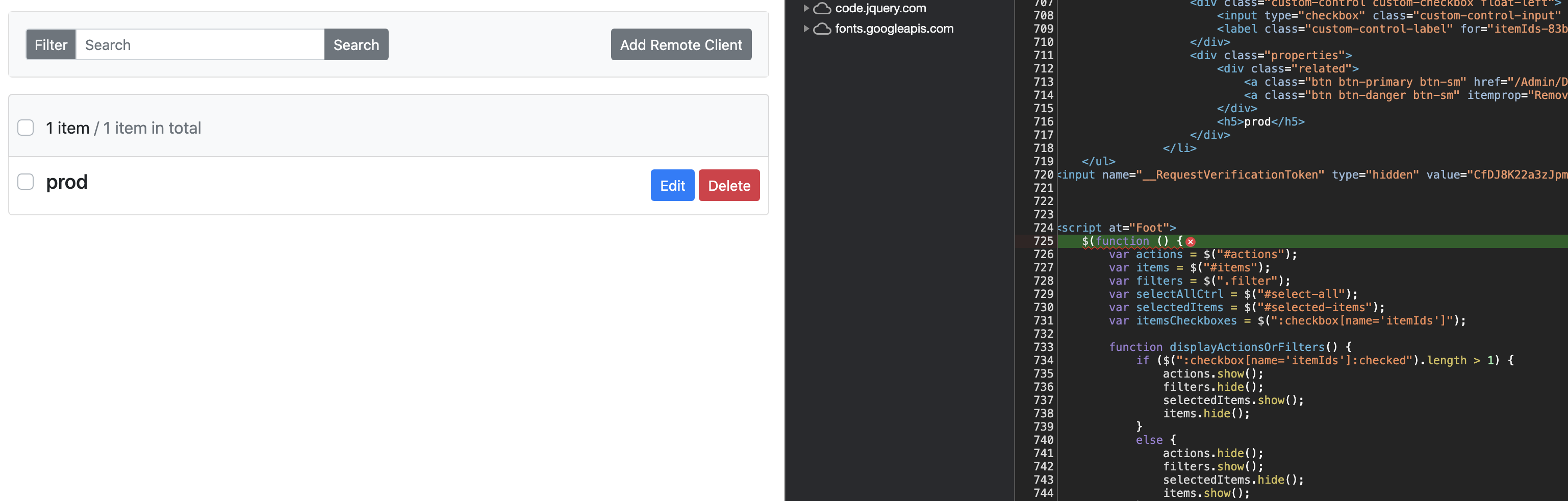
Task: Click line number 720 in the gutter
Action: pyautogui.click(x=1043, y=174)
